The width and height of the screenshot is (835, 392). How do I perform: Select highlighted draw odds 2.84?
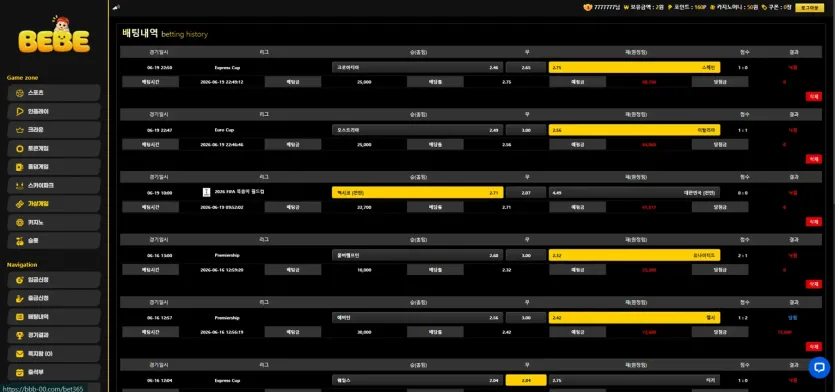pos(526,380)
